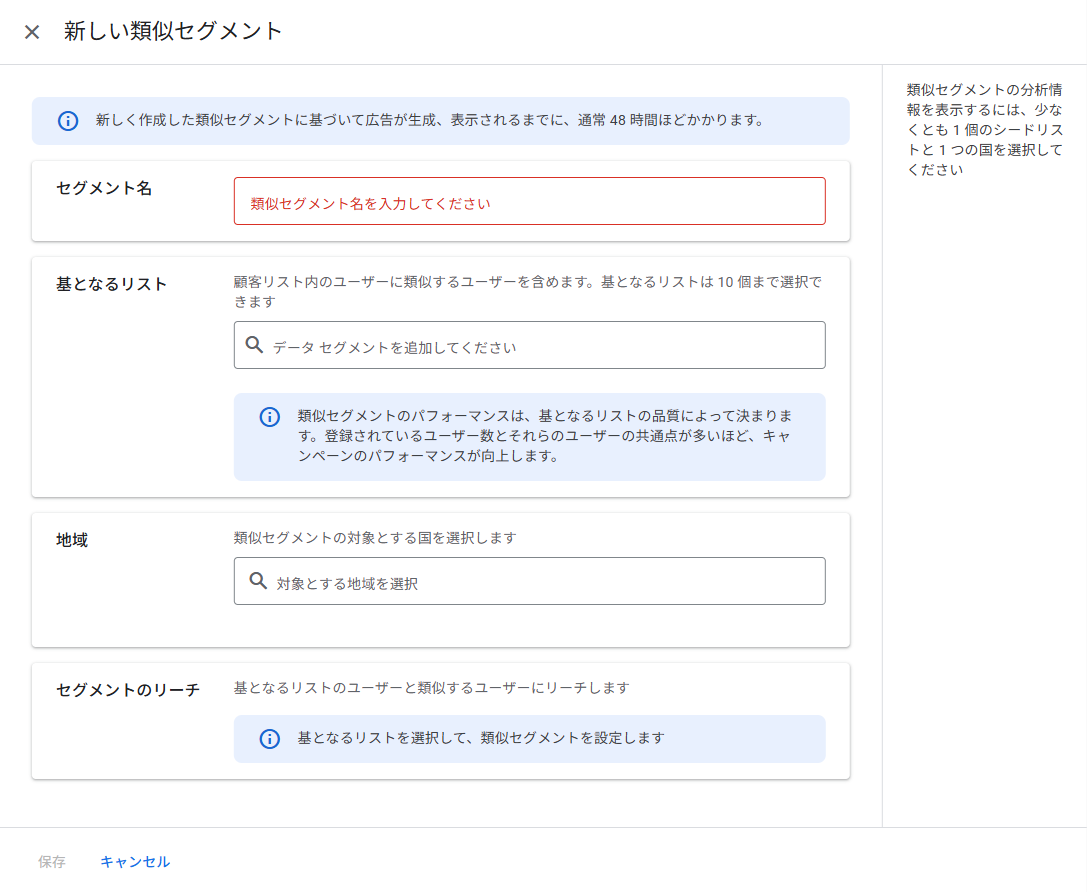This screenshot has width=1087, height=892.
Task: Click the text 基となるリストのユーザーと類似するユーザーにリーチします
Action: tap(432, 688)
